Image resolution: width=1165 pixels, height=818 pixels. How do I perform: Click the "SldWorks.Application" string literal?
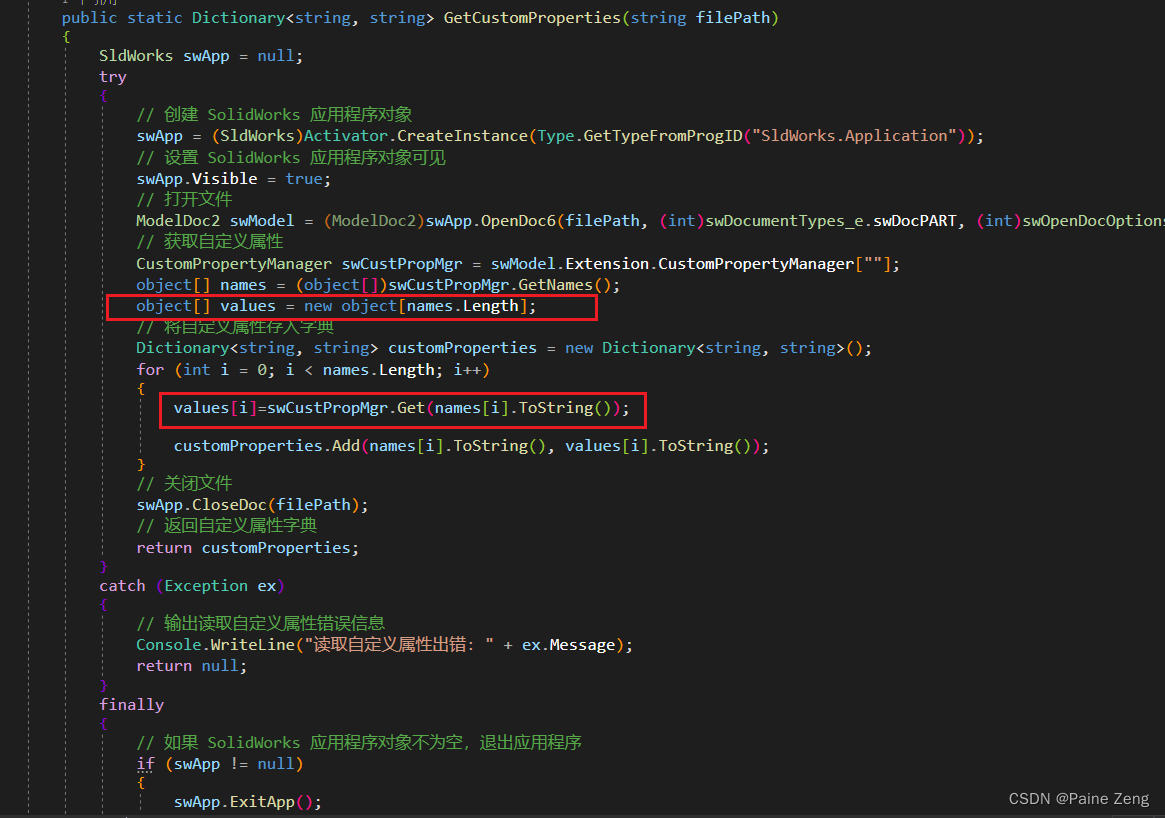tap(854, 136)
